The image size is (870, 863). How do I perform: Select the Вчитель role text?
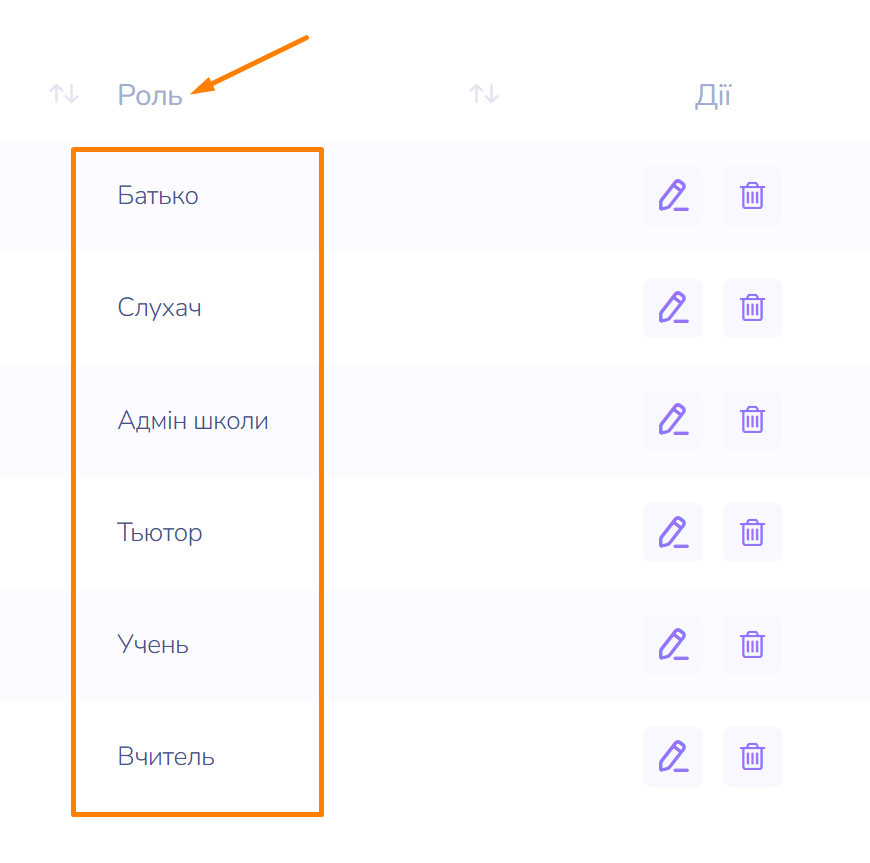(x=166, y=756)
